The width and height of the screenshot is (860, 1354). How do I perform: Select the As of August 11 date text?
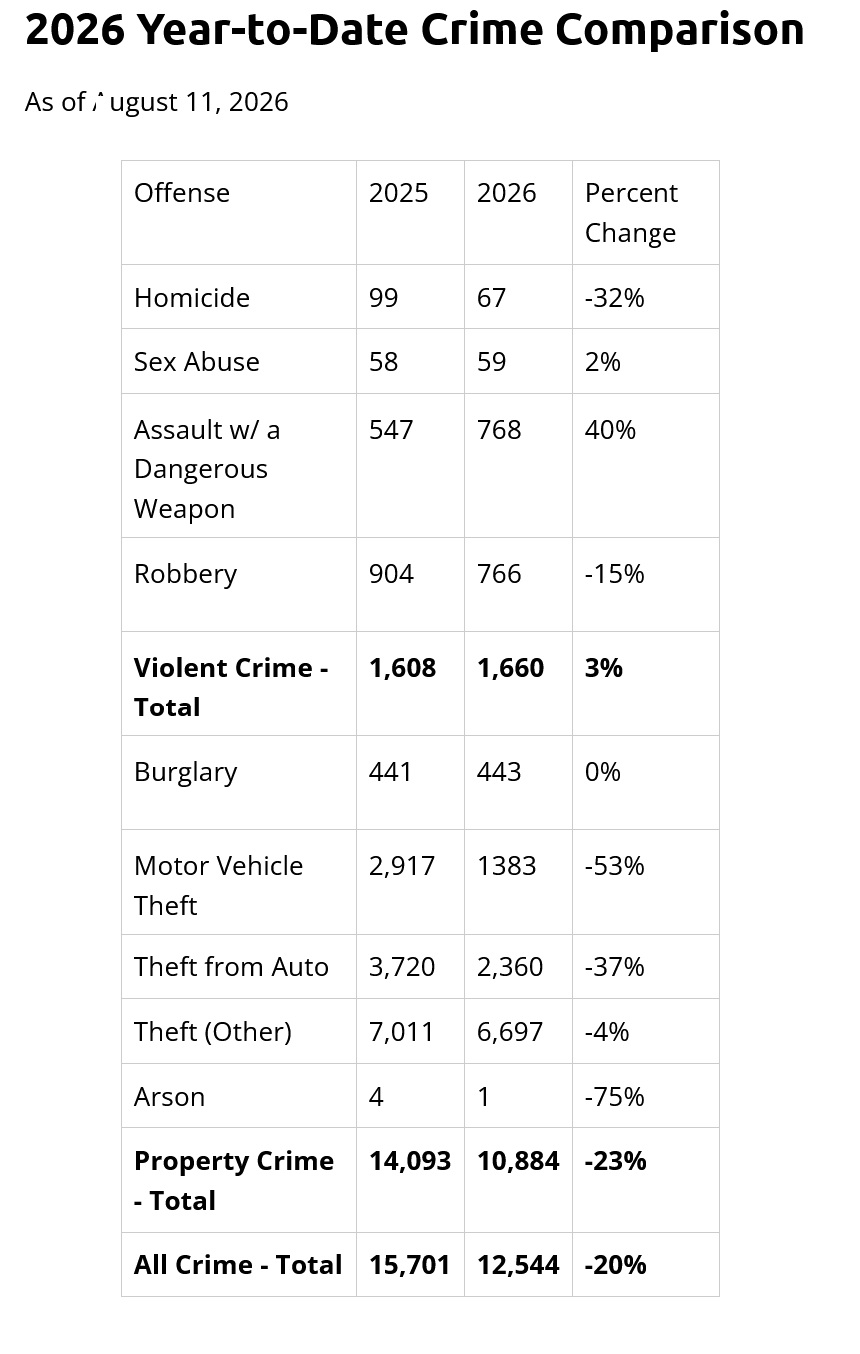(157, 102)
